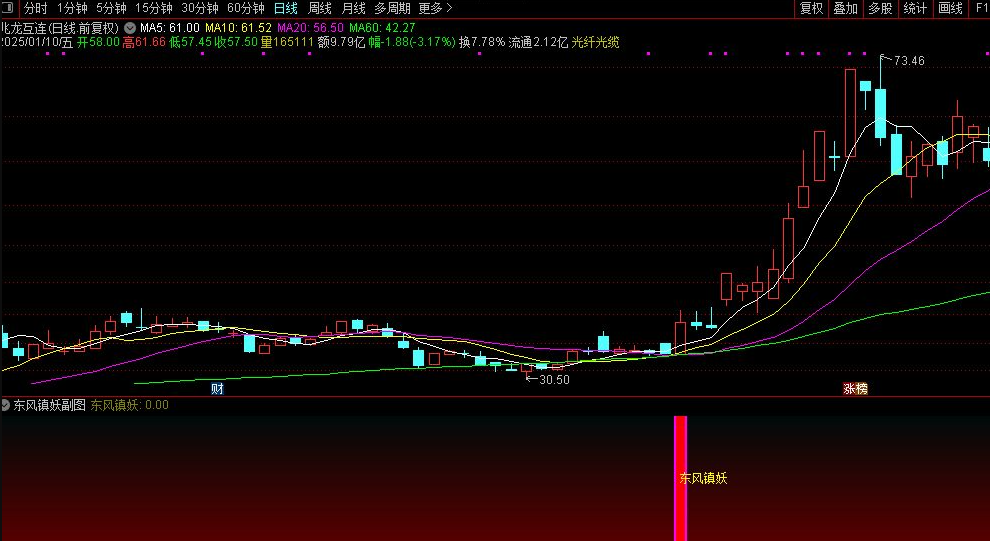Select the 15分钟 period tab
The image size is (990, 541).
tap(154, 8)
